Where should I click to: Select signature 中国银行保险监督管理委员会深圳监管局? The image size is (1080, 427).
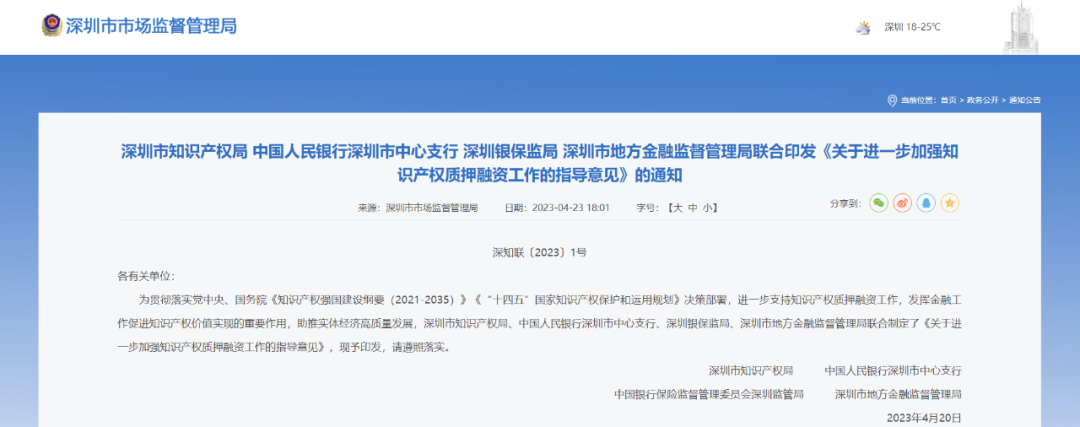pyautogui.click(x=709, y=394)
